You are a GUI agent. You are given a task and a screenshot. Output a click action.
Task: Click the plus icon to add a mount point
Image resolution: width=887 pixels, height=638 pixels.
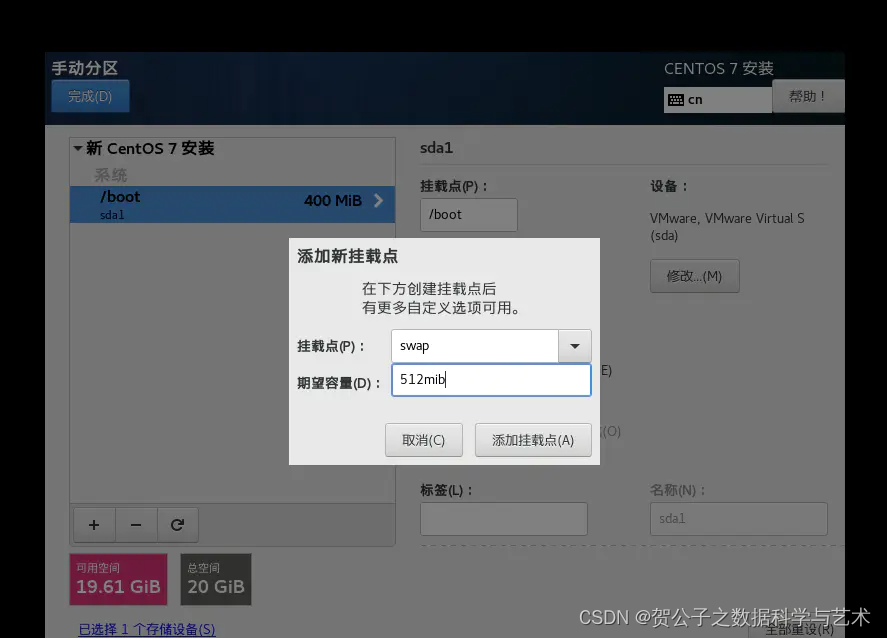pos(94,525)
